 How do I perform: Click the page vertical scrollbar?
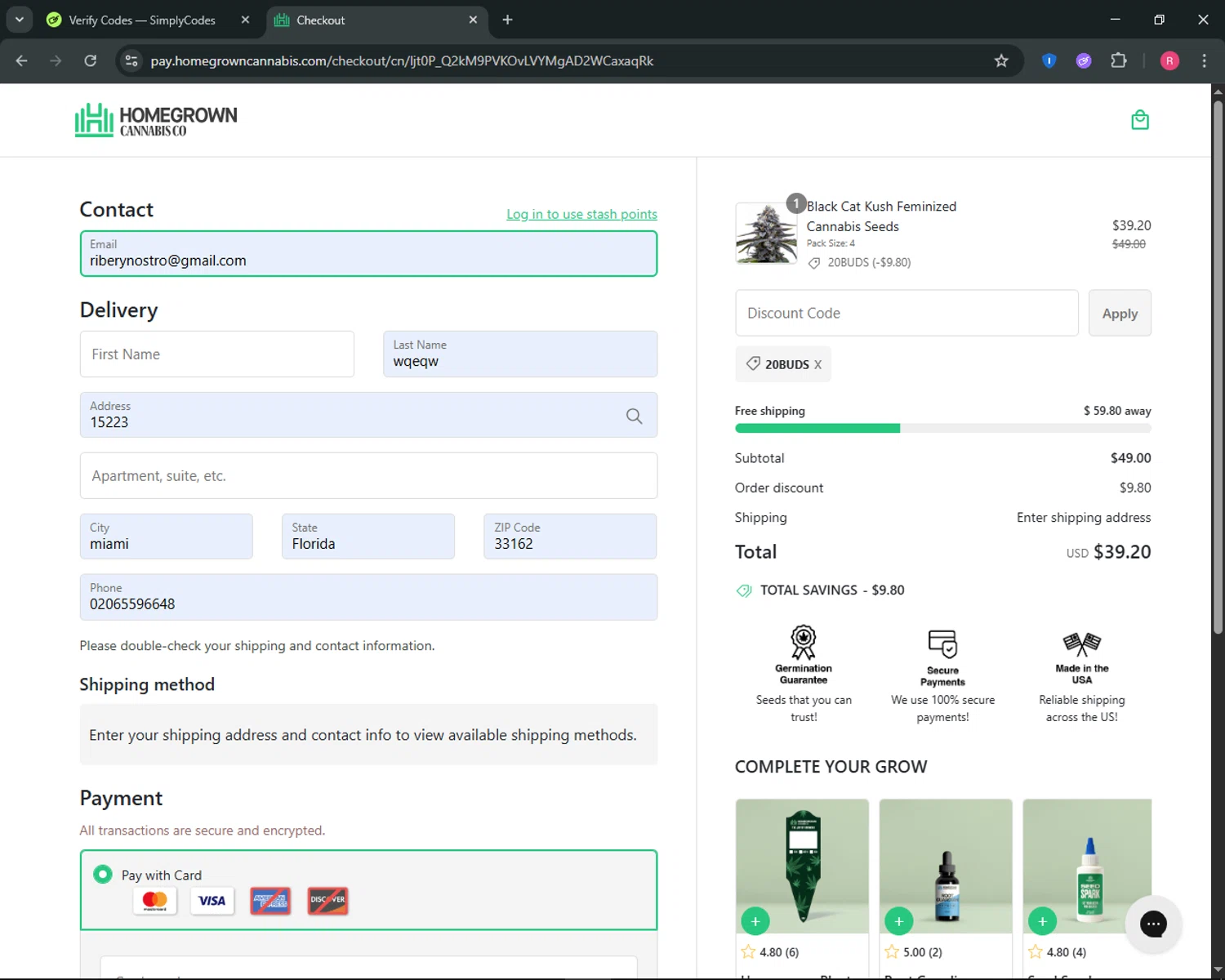tap(1218, 367)
